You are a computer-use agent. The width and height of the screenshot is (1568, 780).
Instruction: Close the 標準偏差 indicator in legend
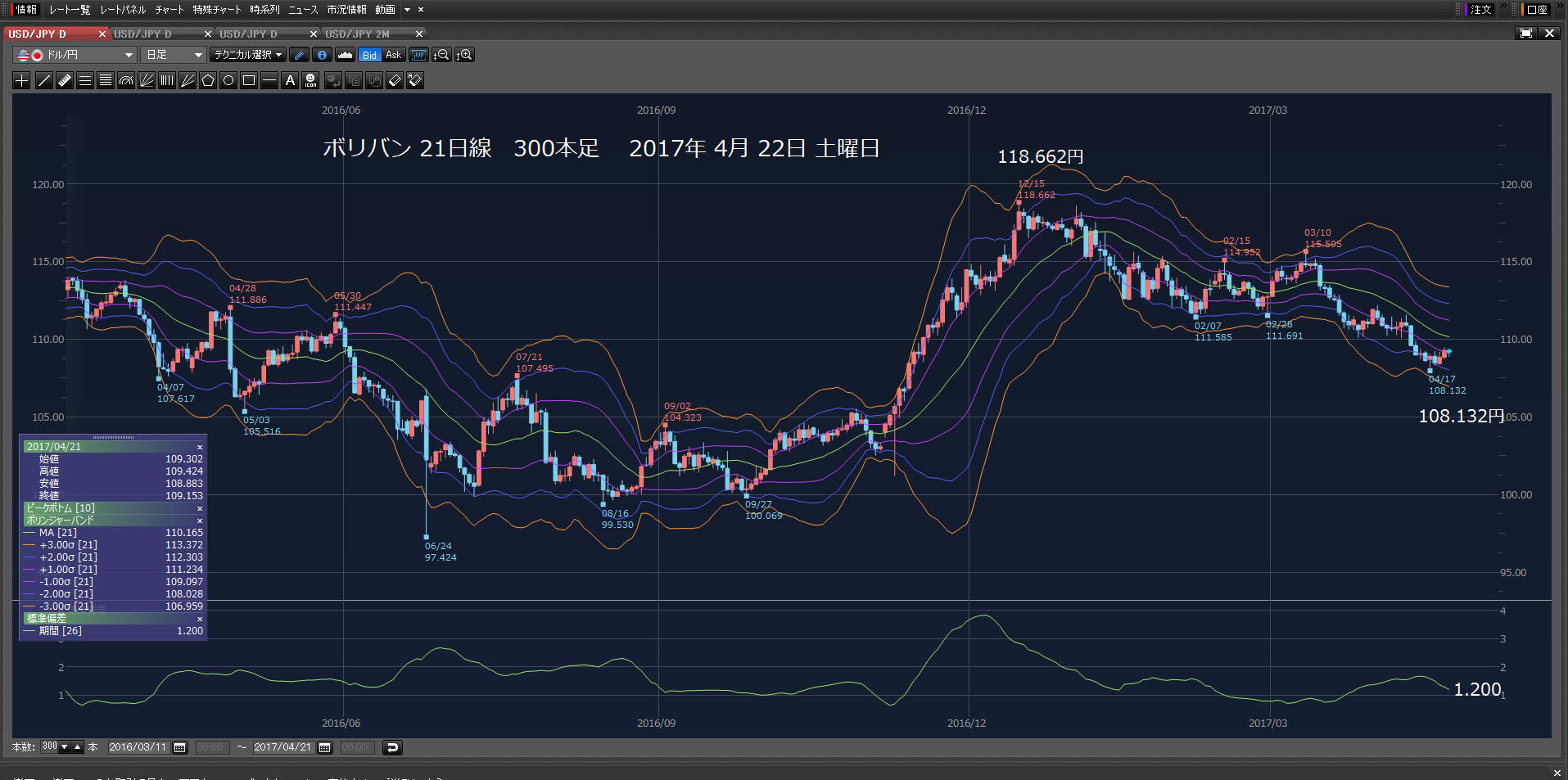click(x=200, y=619)
